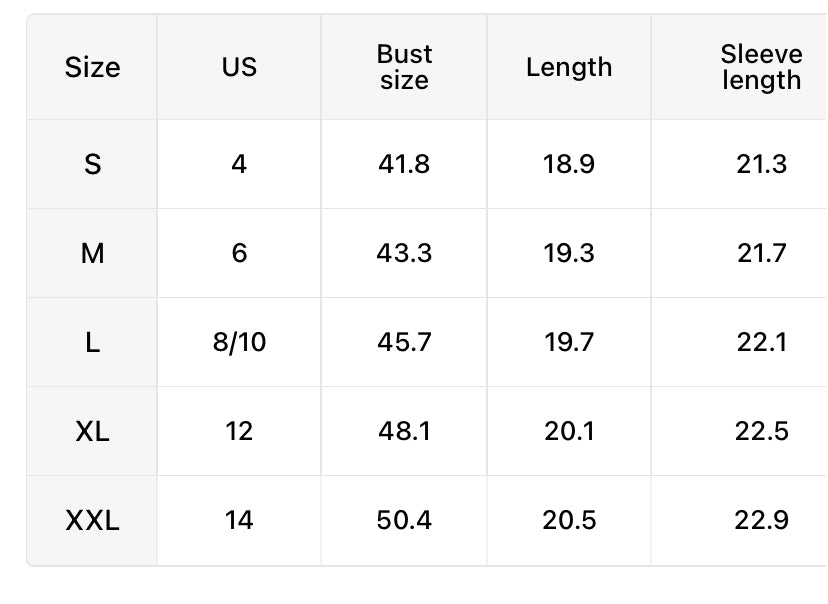Click the US column header
This screenshot has width=828, height=604.
239,67
